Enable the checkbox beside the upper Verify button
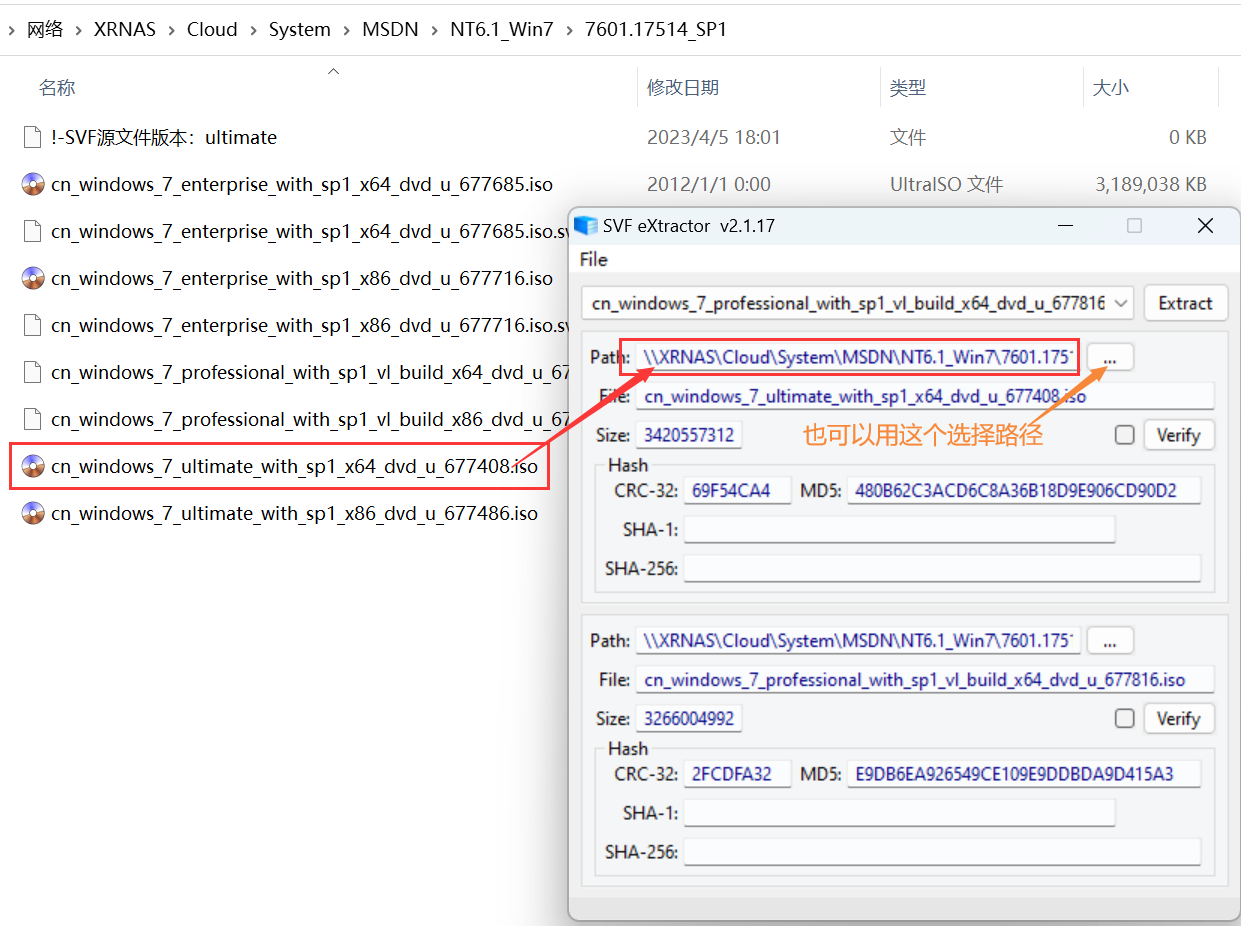 (x=1125, y=435)
